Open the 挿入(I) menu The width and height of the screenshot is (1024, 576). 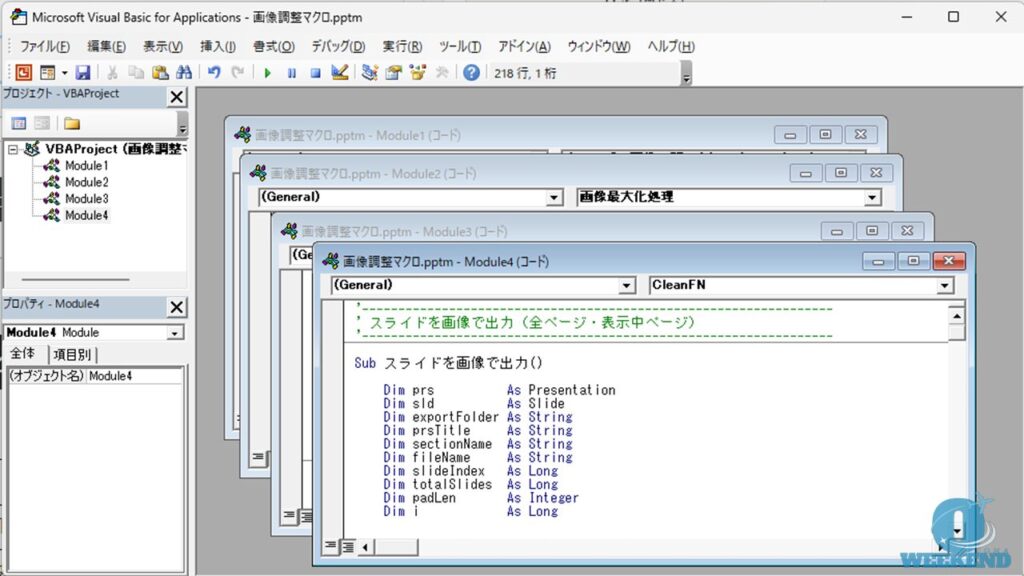217,46
